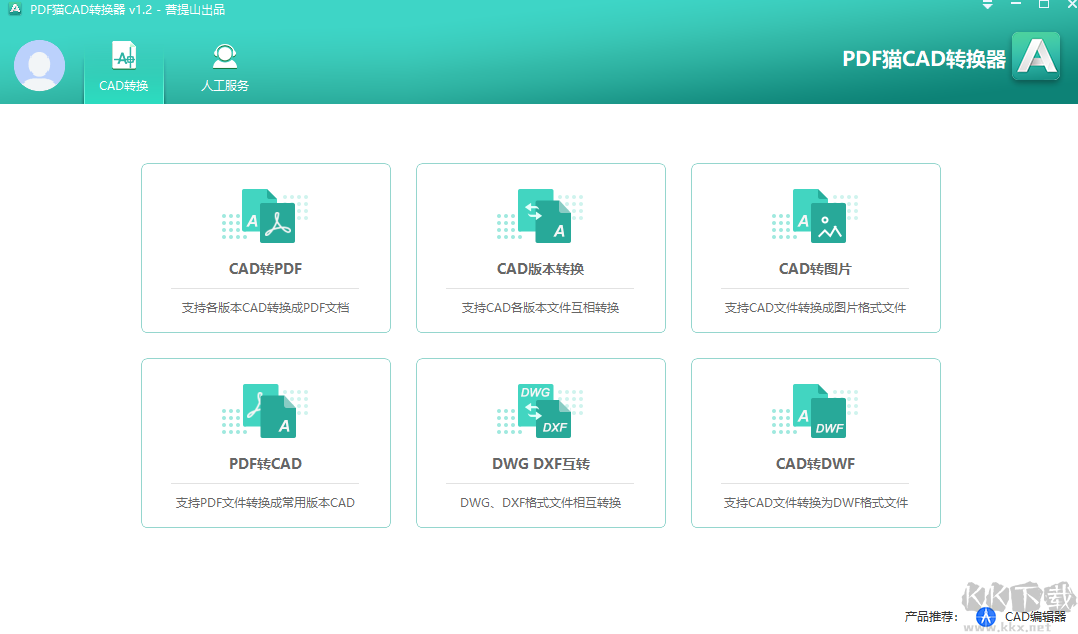Click the CAD转DWF conversion icon
Viewport: 1078px width, 634px height.
pos(815,409)
